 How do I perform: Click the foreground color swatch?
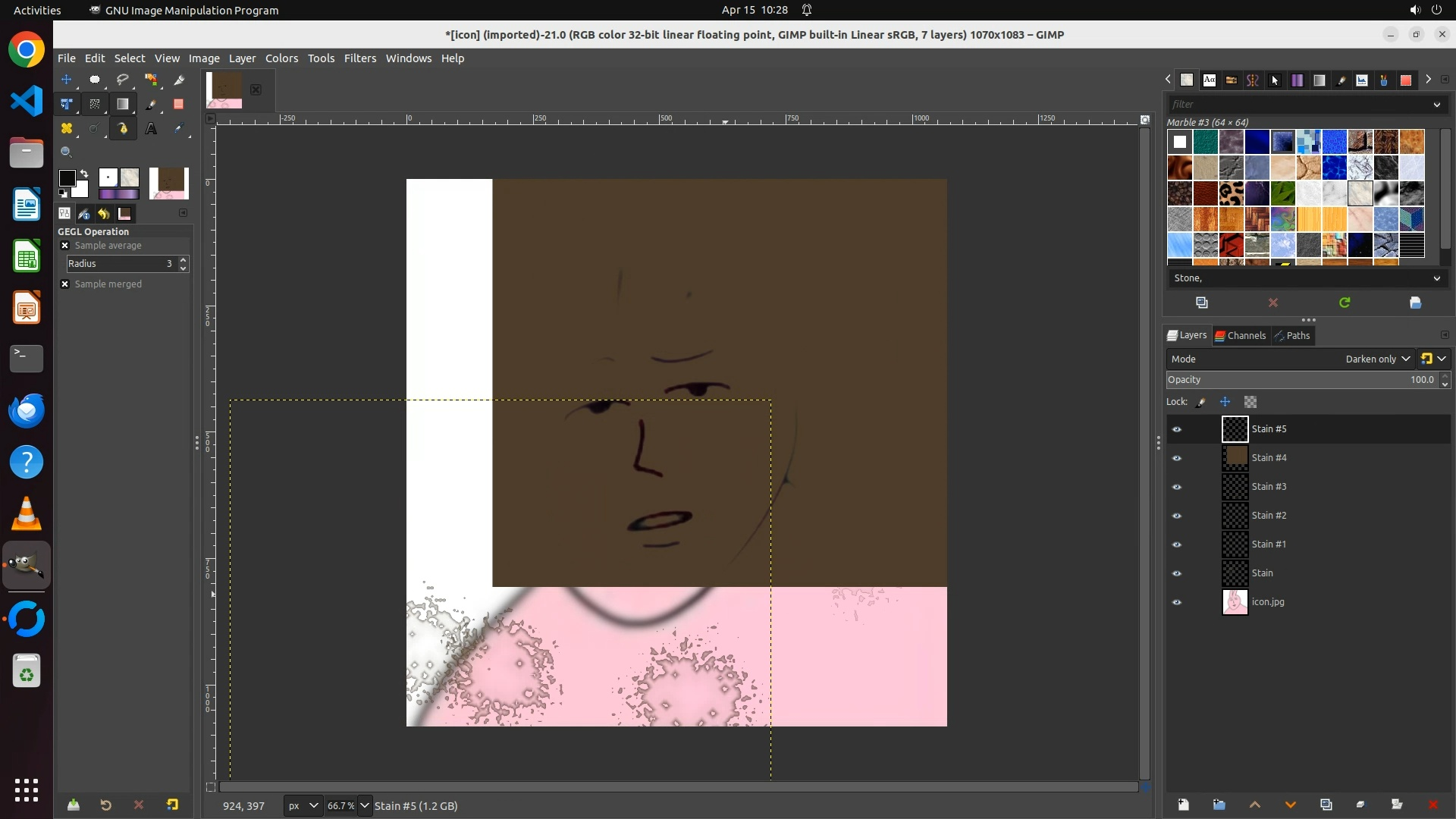(67, 178)
